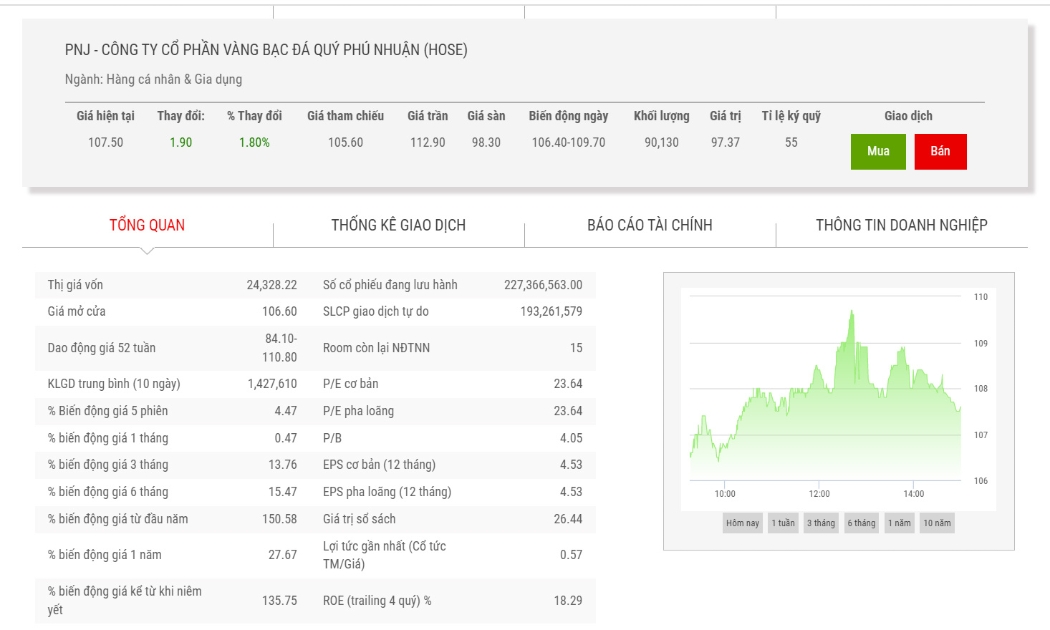Click the Giá hiện tại value 107.50

pos(106,143)
